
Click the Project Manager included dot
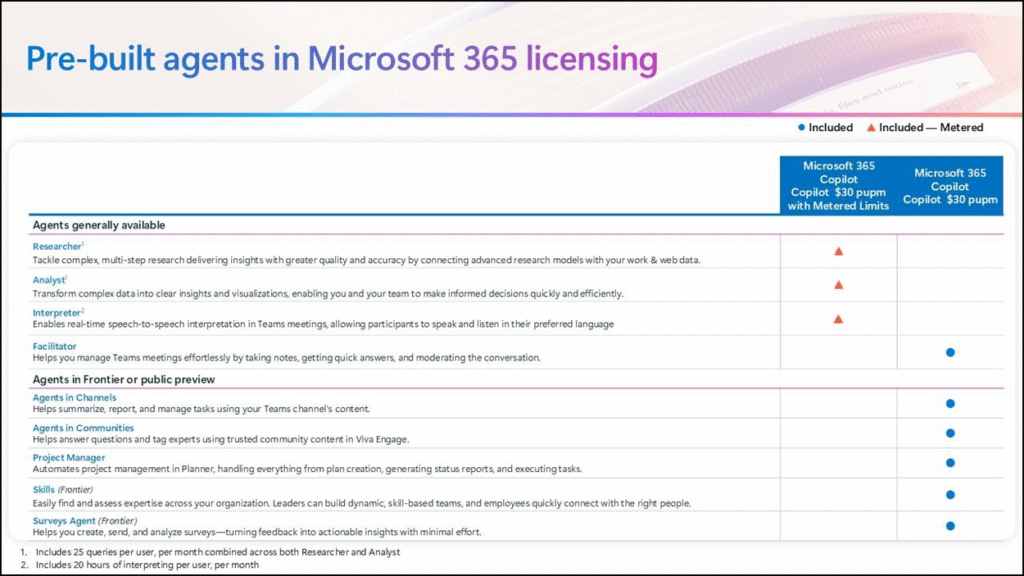click(950, 463)
